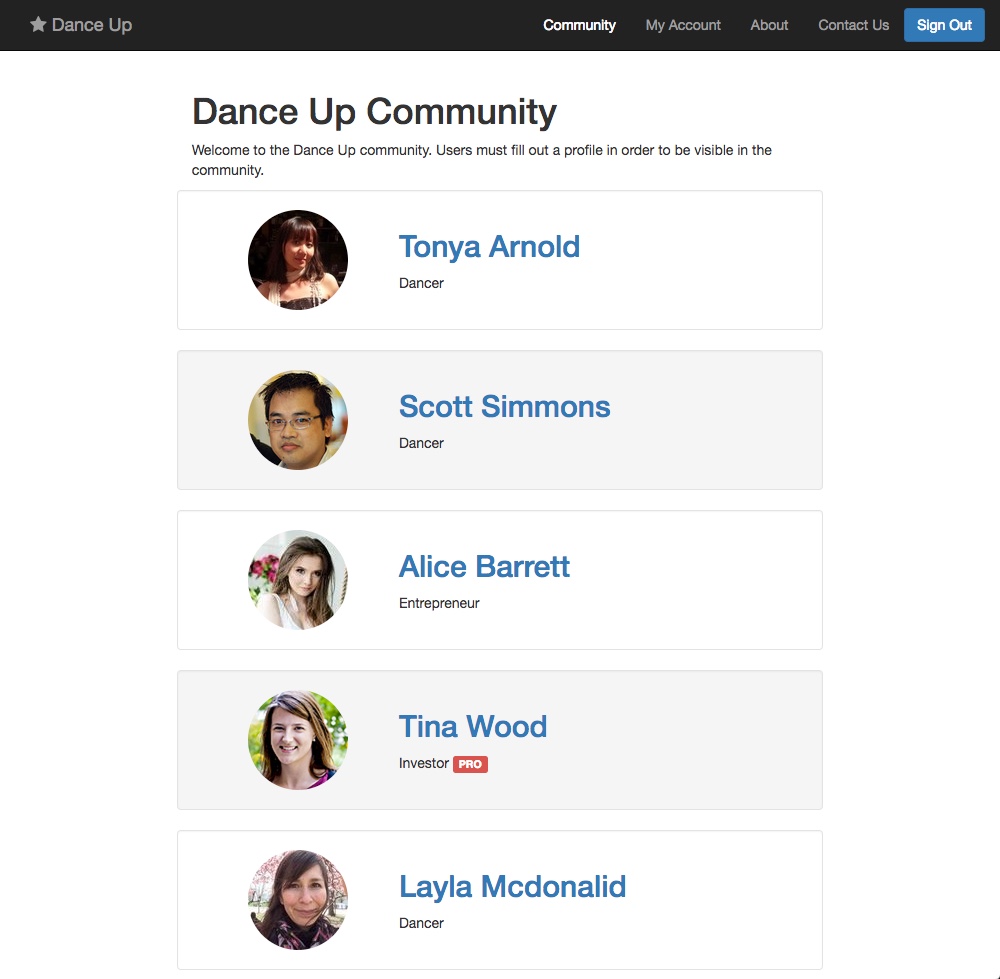
Task: Open Layla Mcdonalid's profile
Action: pyautogui.click(x=512, y=886)
